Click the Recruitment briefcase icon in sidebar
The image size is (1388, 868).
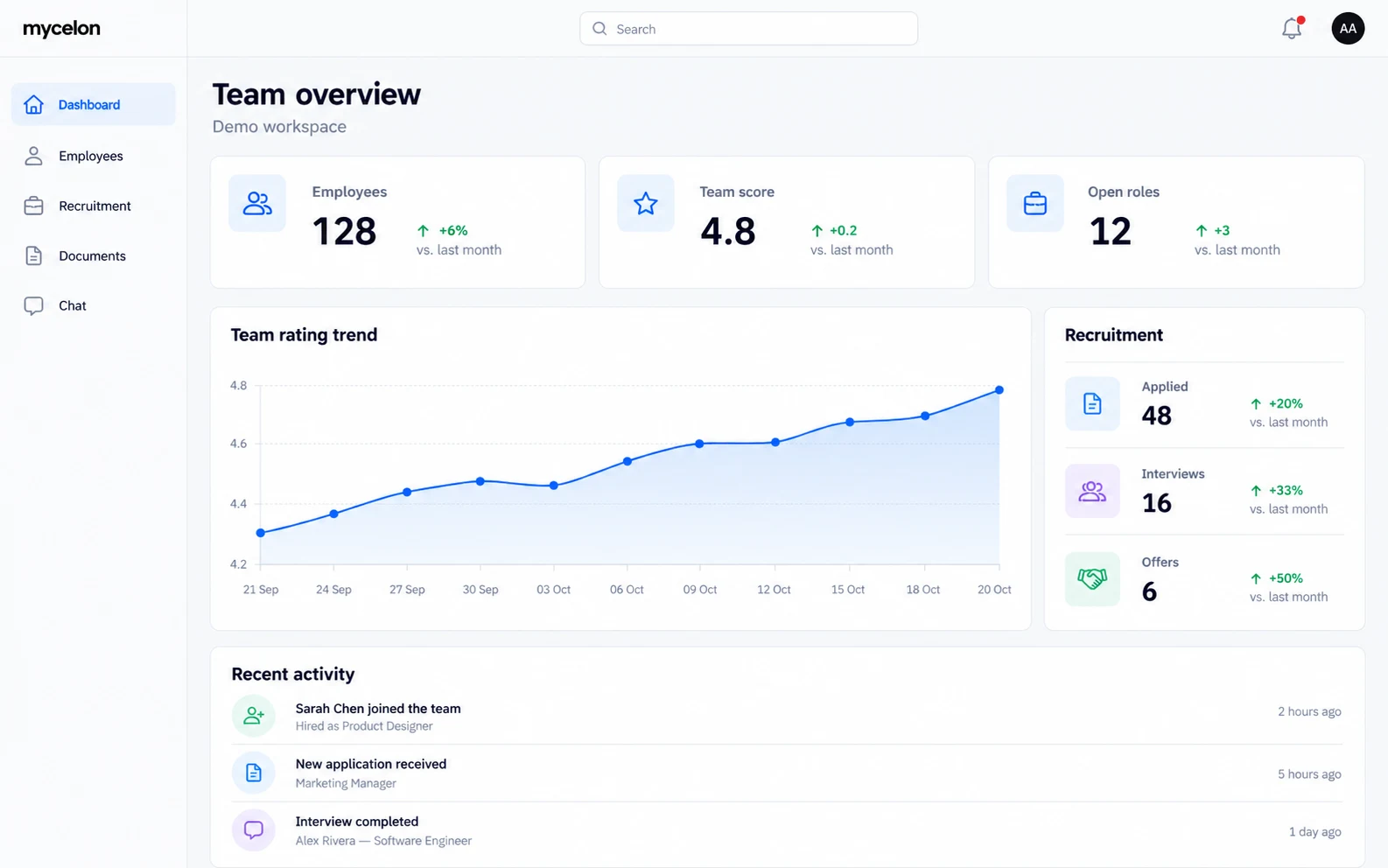[33, 206]
